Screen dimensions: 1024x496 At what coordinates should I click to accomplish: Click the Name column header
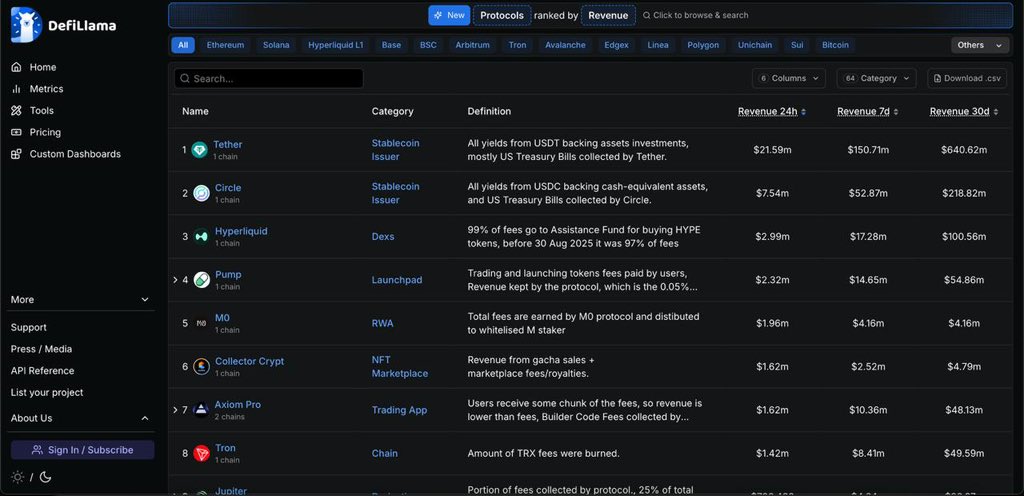pos(195,112)
